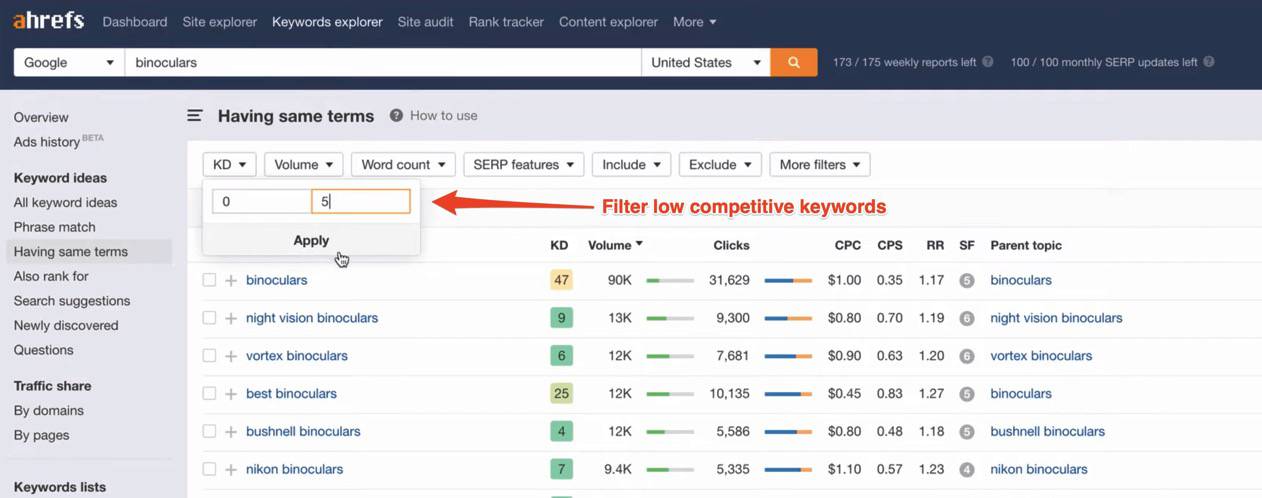Select the best binoculars row checkbox

pyautogui.click(x=209, y=394)
